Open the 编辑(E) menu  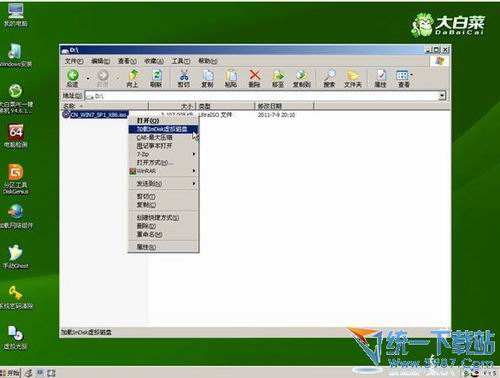(x=100, y=61)
